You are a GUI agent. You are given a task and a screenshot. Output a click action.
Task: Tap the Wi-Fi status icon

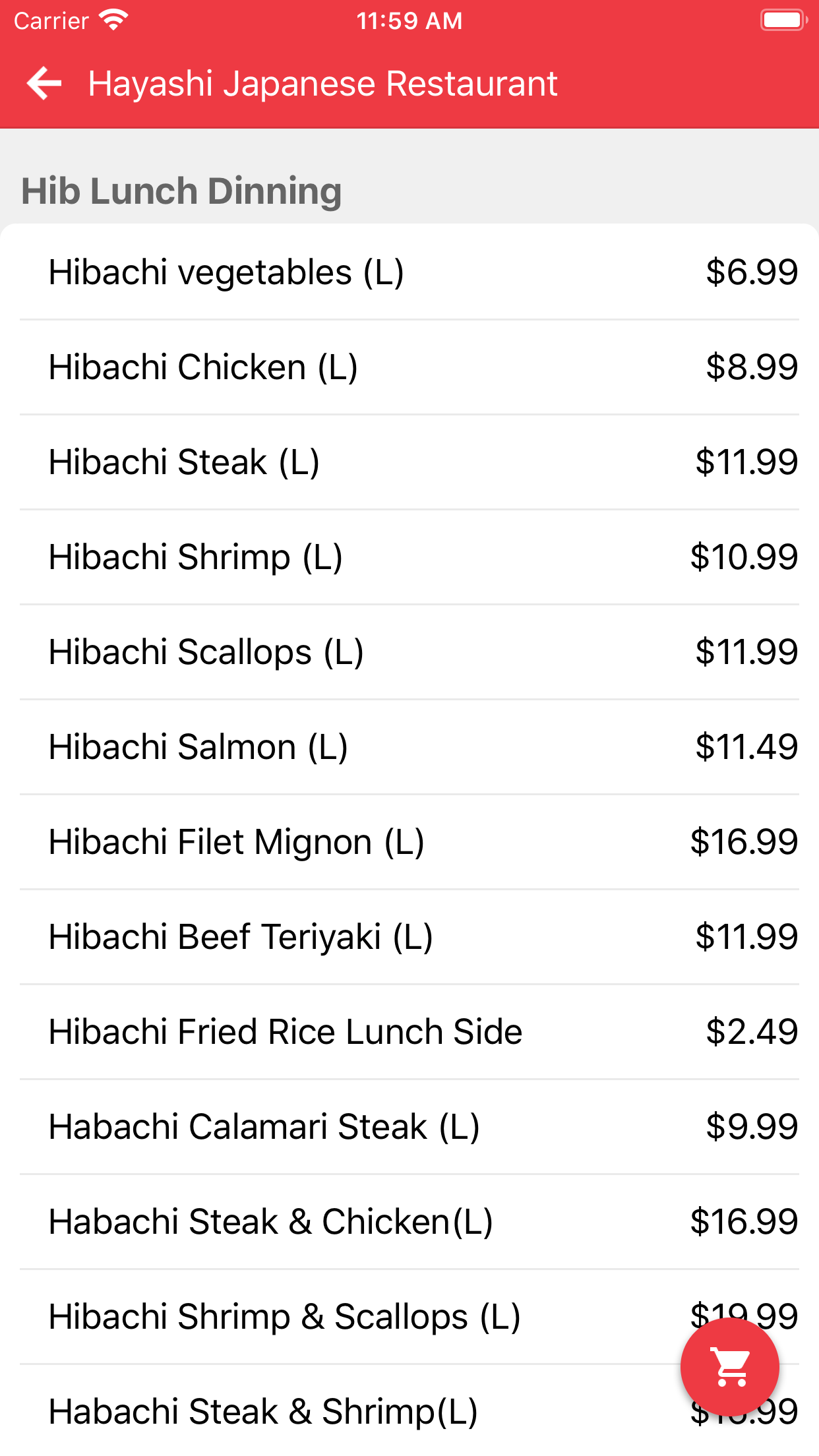point(113,20)
